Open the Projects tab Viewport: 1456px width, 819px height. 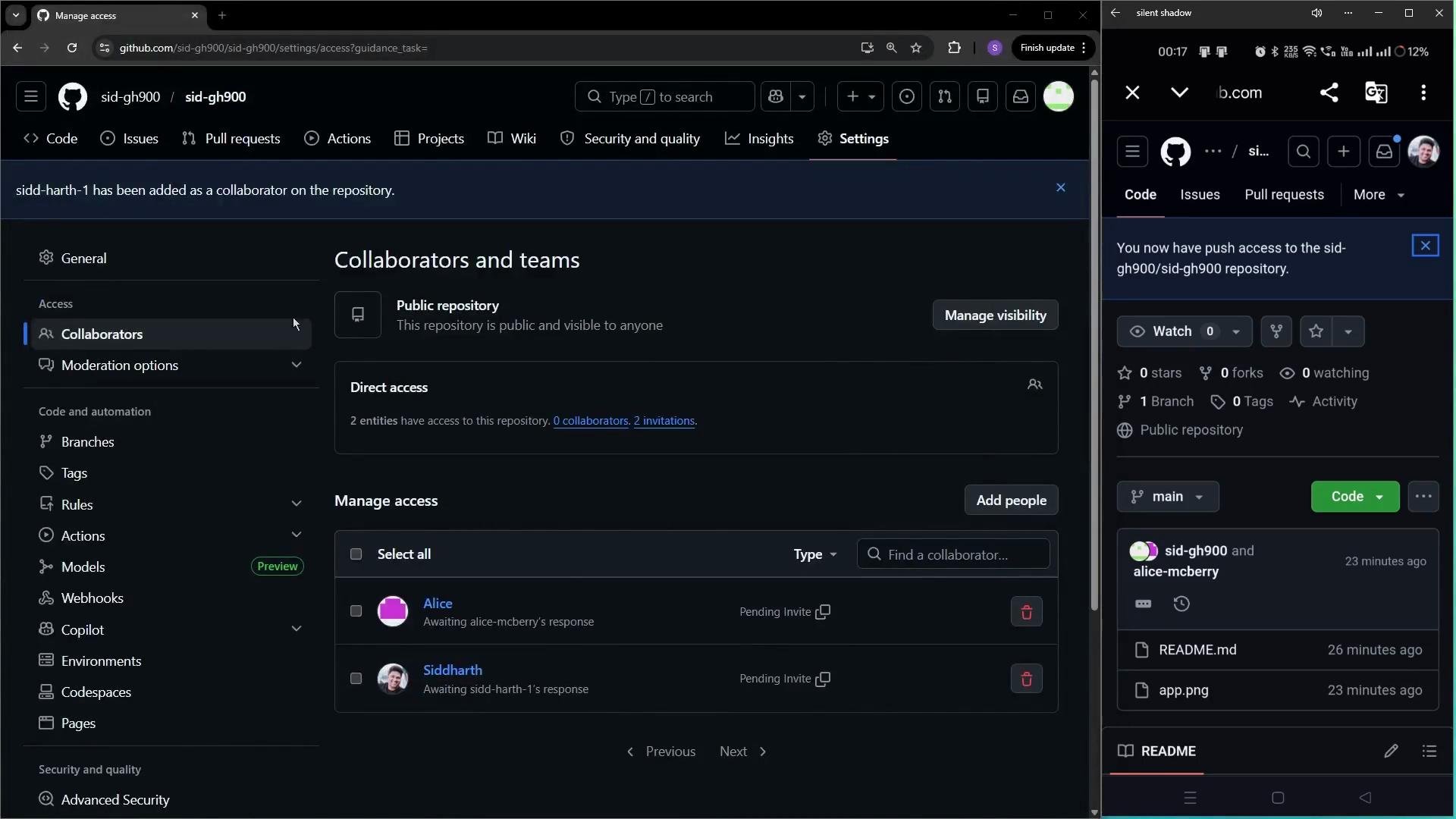point(429,139)
